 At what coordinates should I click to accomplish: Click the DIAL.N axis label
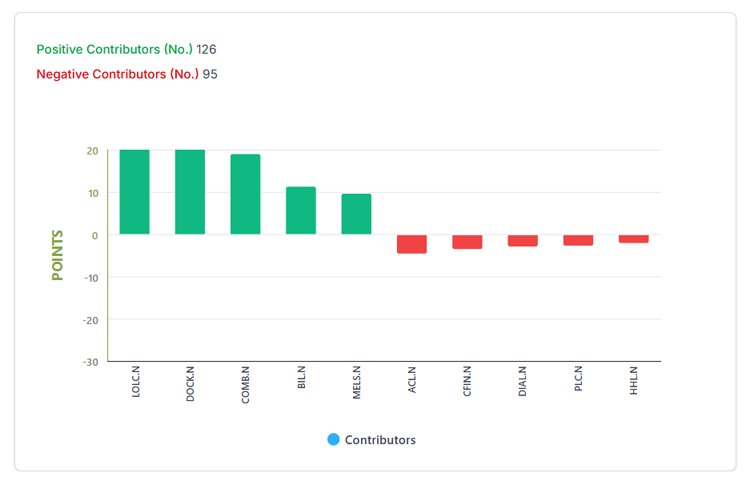(x=522, y=381)
